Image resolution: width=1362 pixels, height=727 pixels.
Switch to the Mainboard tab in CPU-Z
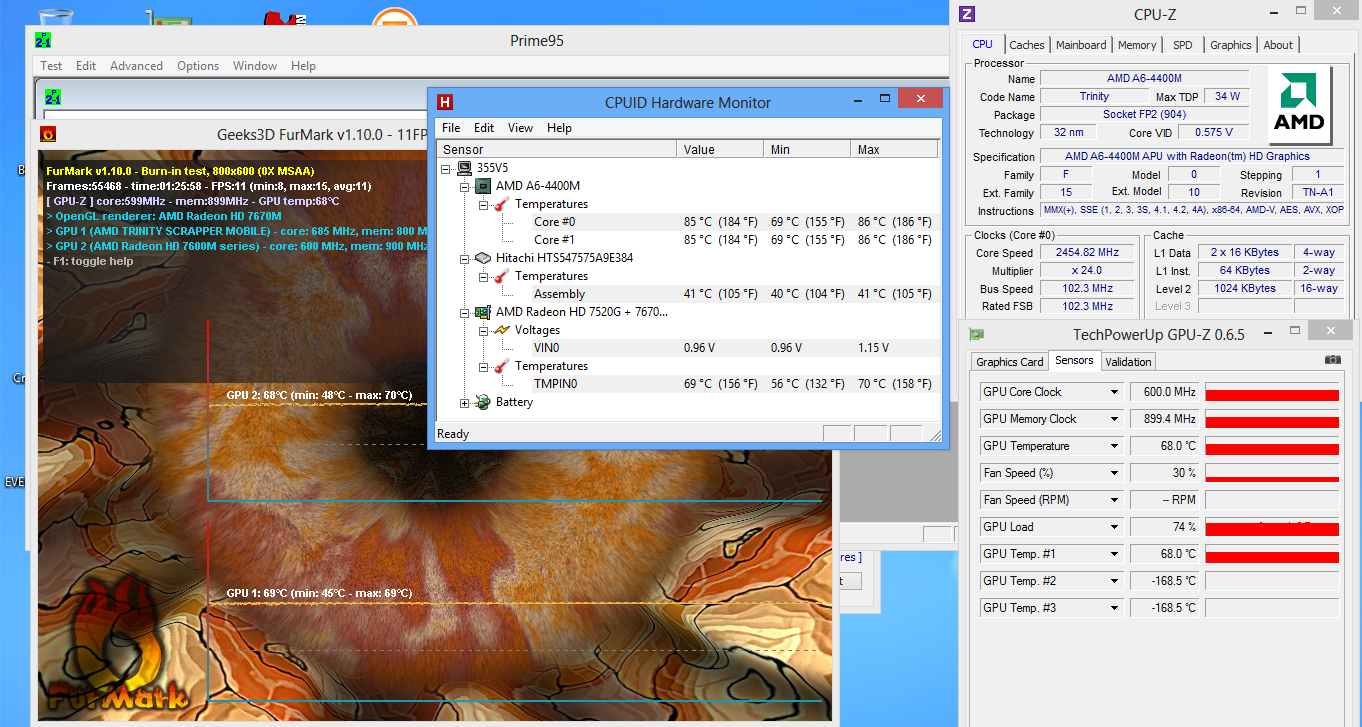(1081, 45)
